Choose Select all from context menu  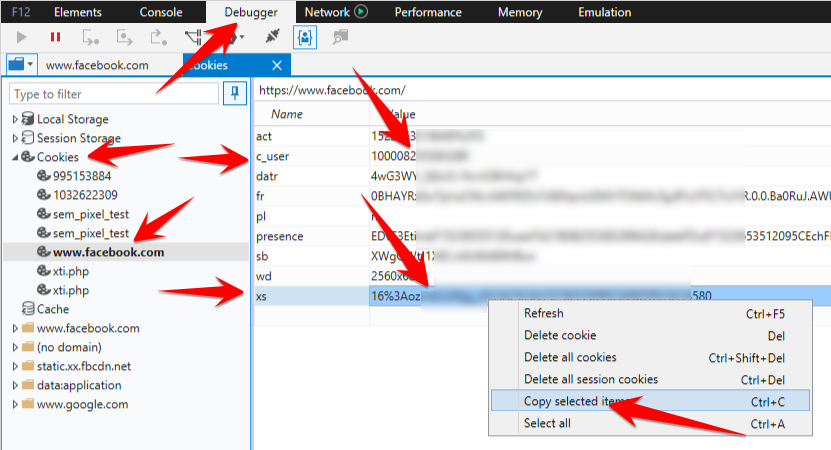pyautogui.click(x=651, y=423)
